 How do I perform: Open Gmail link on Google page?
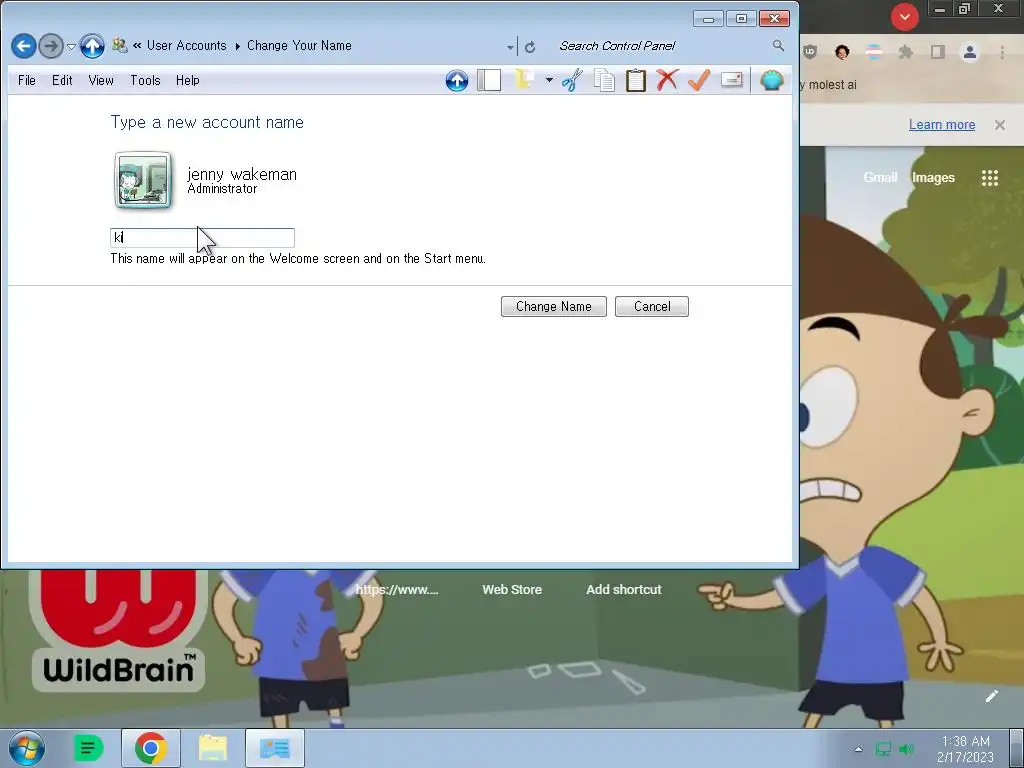[880, 178]
